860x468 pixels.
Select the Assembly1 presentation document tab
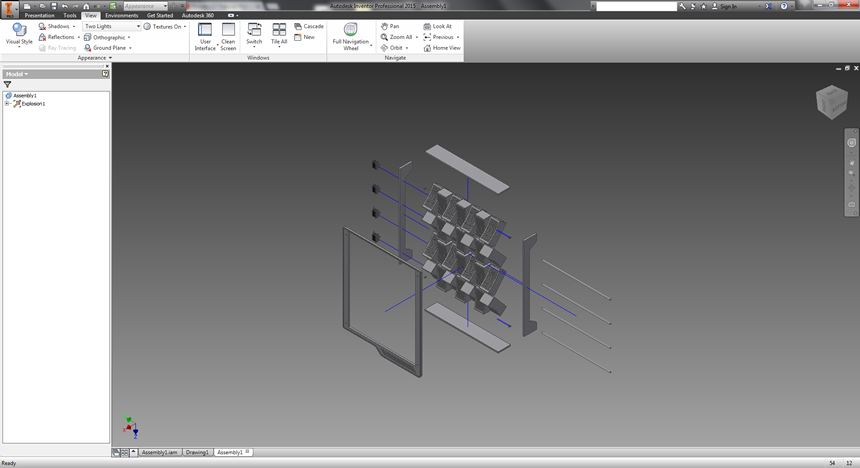(233, 453)
